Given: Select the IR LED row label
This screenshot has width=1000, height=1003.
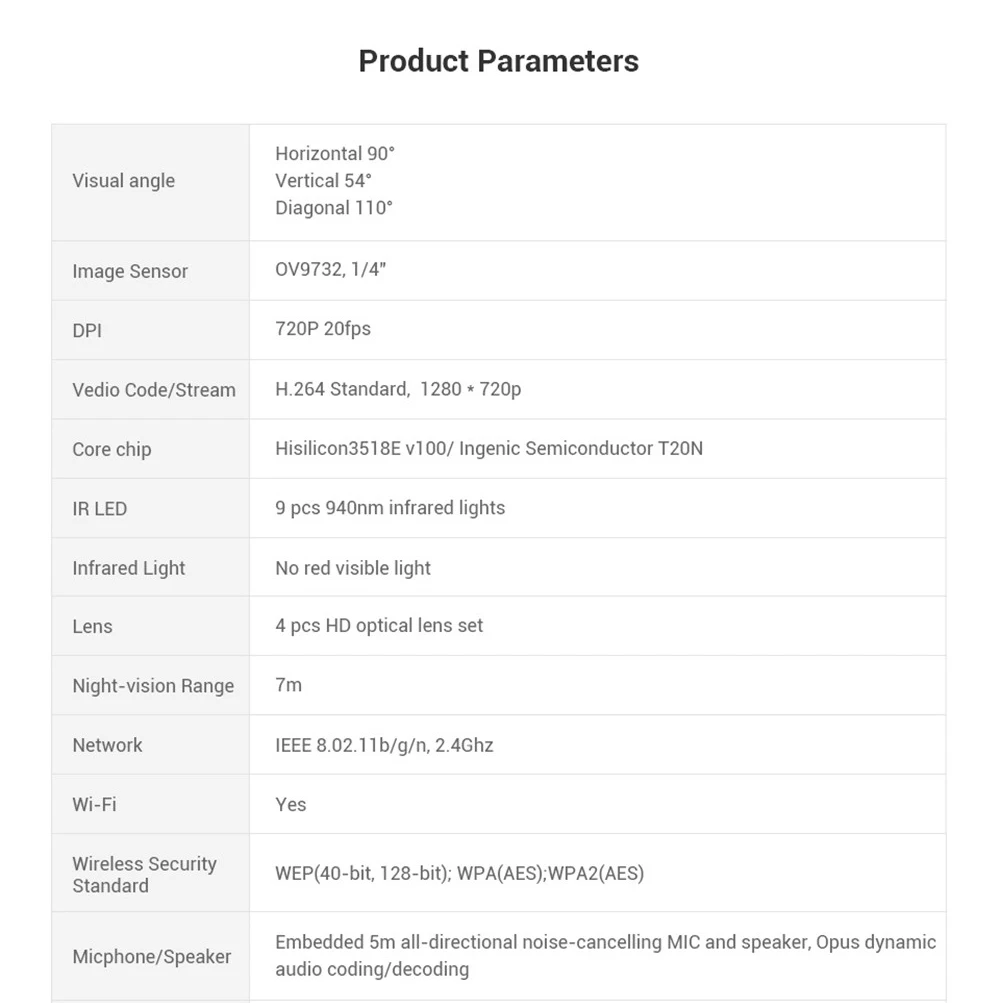Looking at the screenshot, I should (100, 509).
